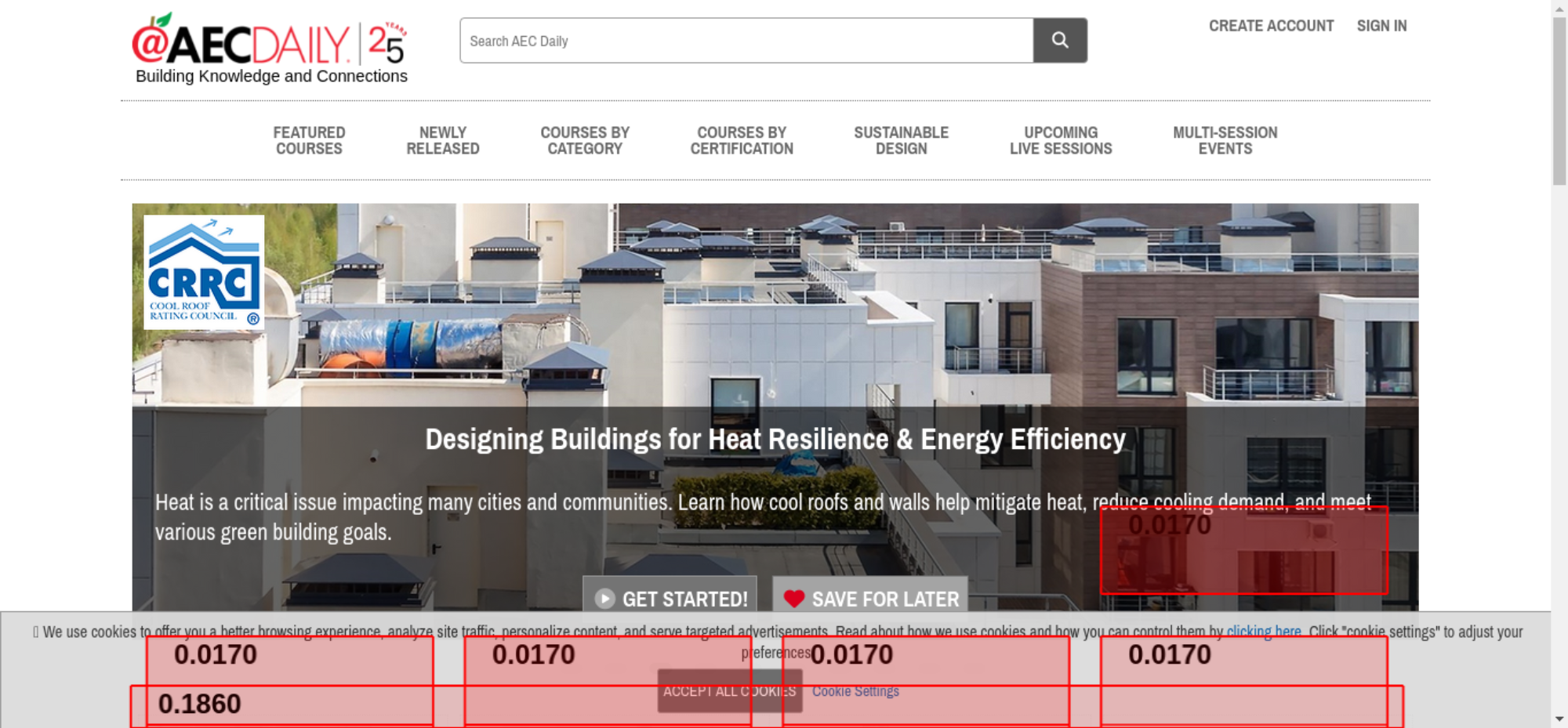This screenshot has height=728, width=1568.
Task: Expand Courses by Category
Action: [x=584, y=141]
